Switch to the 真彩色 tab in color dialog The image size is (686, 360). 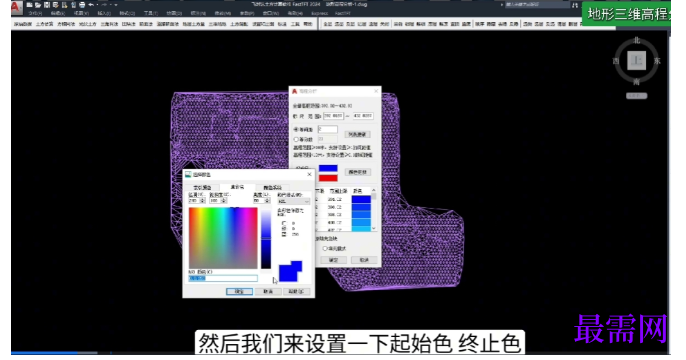tap(237, 187)
